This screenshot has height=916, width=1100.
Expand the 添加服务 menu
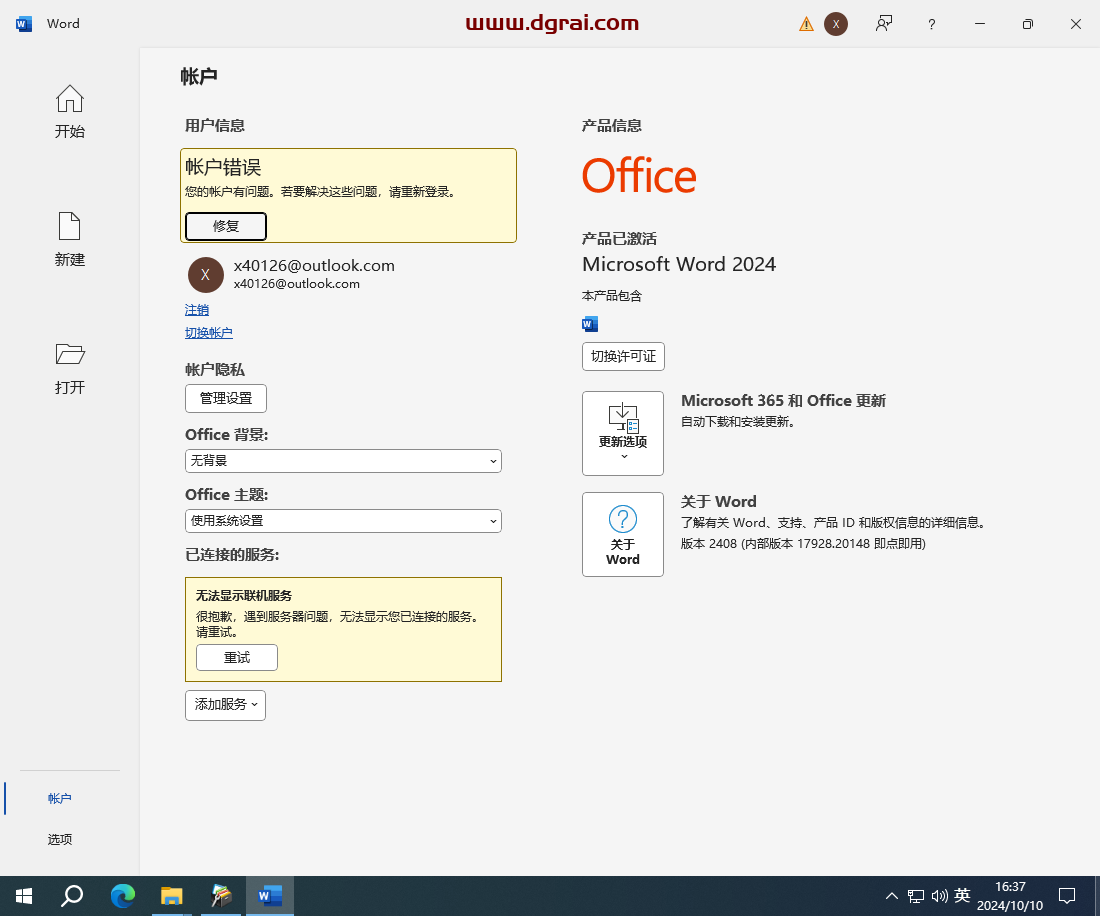(x=225, y=705)
